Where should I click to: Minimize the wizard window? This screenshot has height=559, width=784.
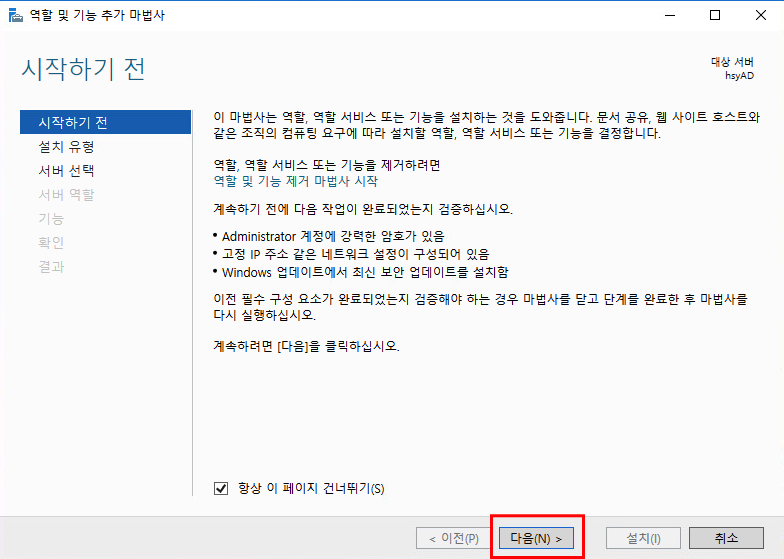coord(670,16)
